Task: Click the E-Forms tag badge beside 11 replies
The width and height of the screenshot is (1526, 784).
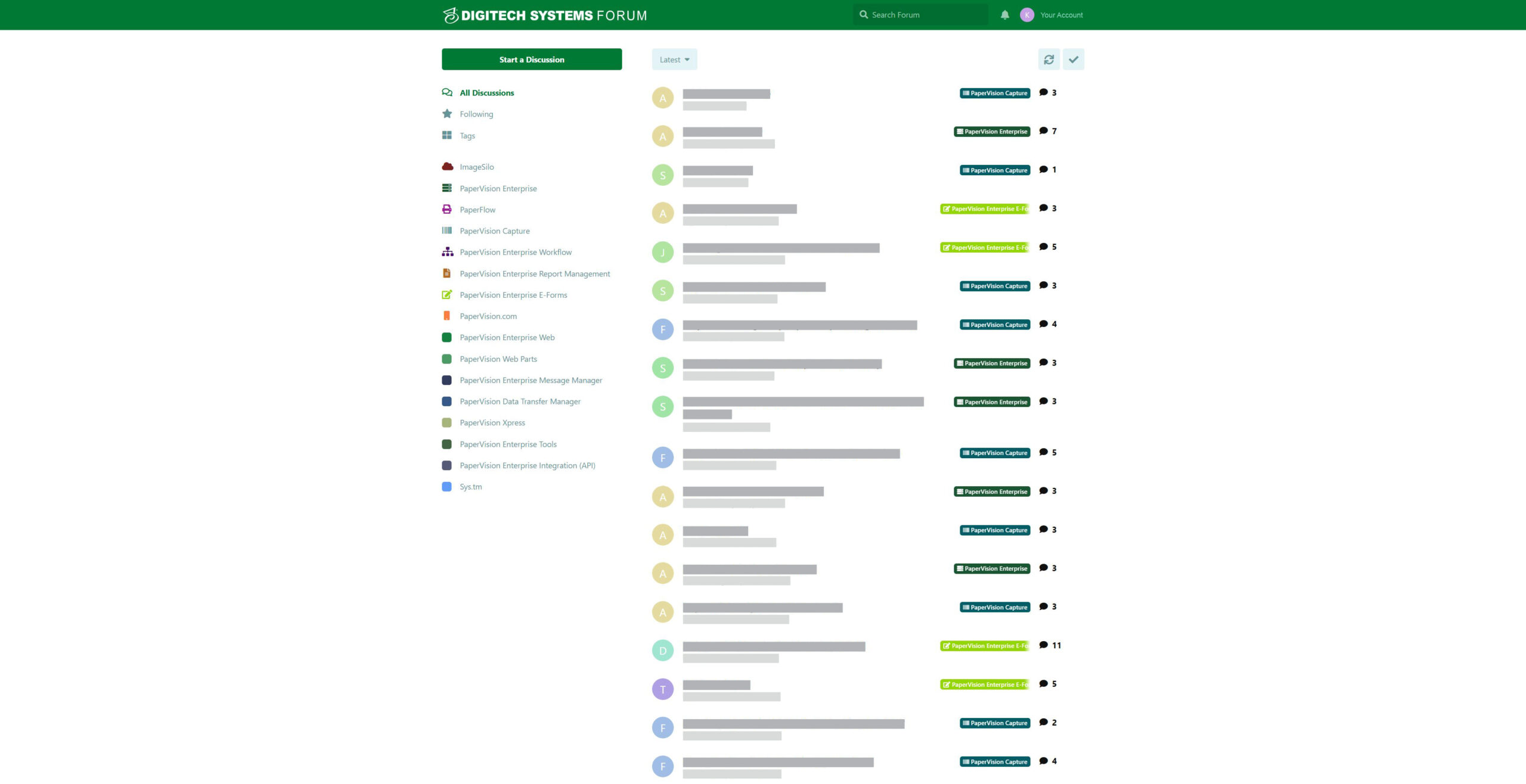Action: click(x=985, y=646)
